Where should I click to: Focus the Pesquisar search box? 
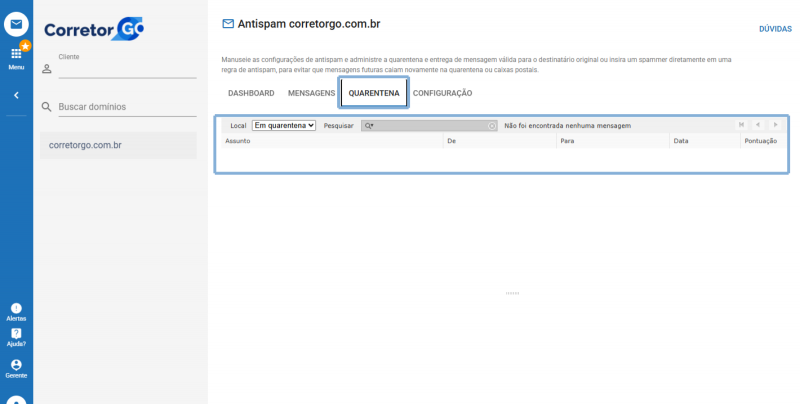(429, 126)
